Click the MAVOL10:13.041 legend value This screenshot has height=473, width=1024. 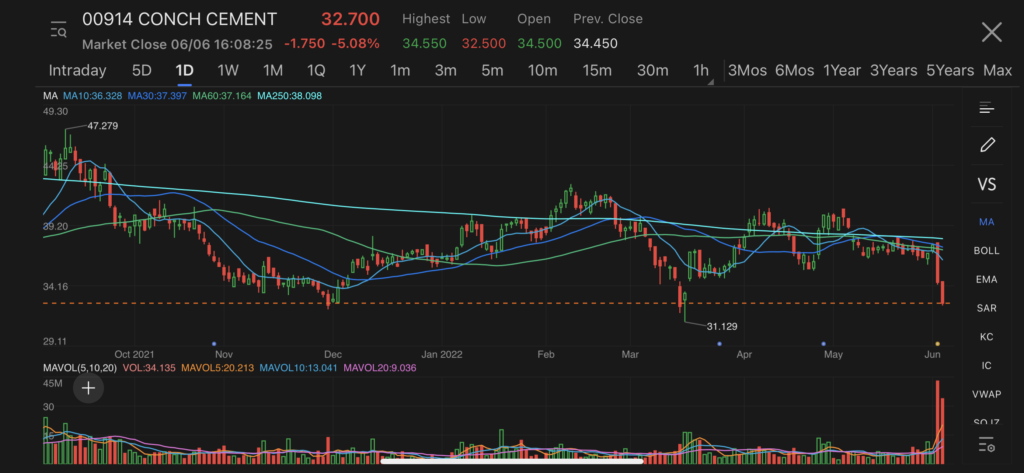(x=298, y=368)
